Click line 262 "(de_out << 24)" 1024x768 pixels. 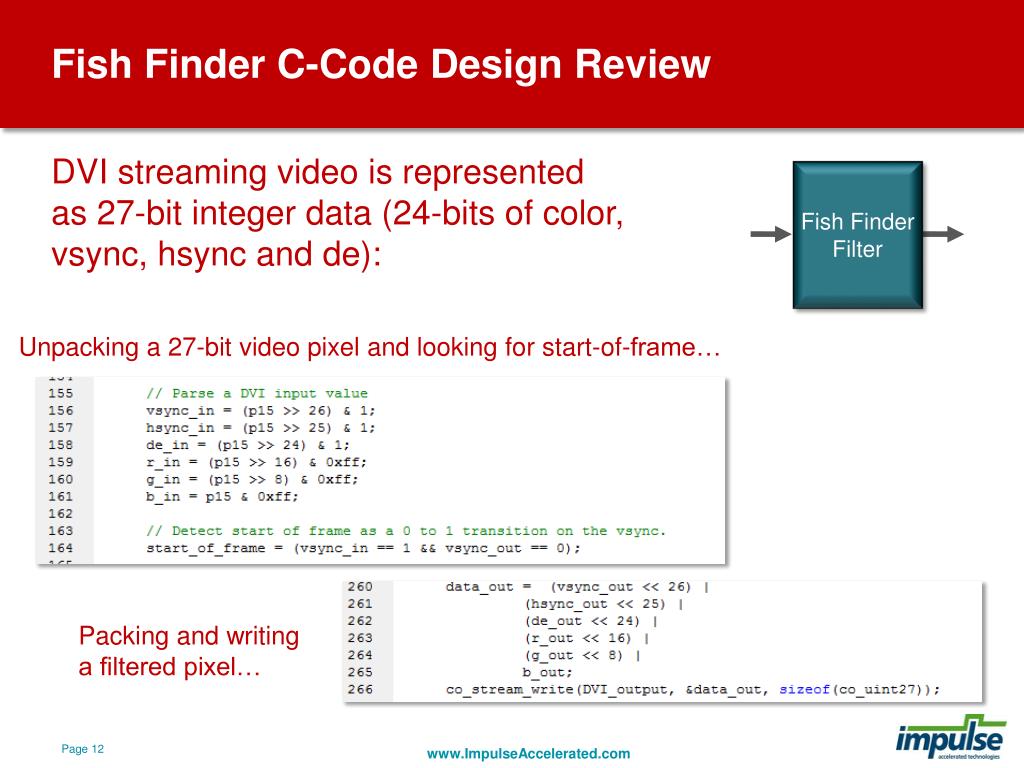pyautogui.click(x=591, y=621)
